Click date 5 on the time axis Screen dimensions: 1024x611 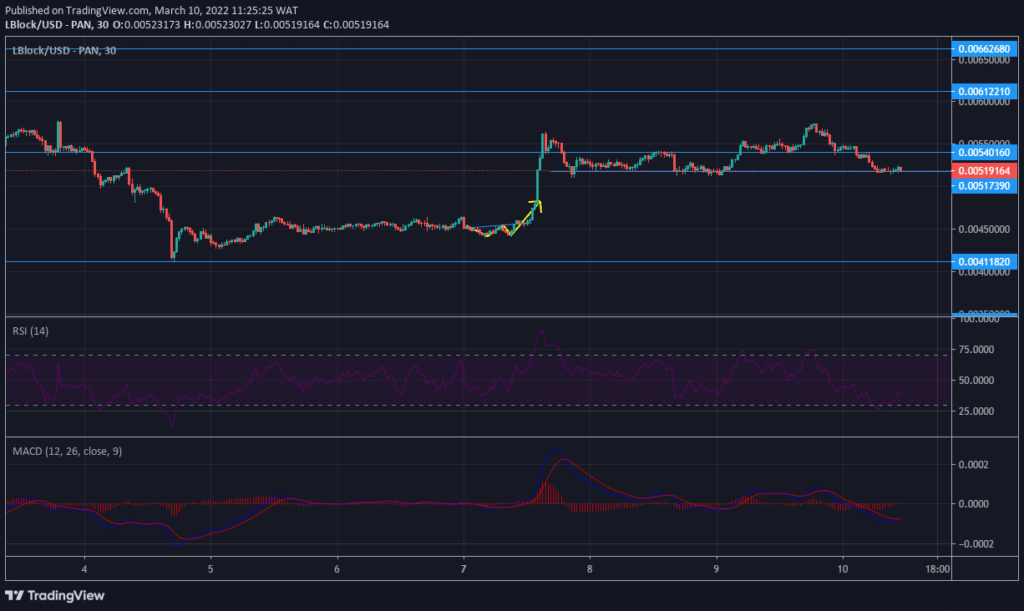(210, 569)
